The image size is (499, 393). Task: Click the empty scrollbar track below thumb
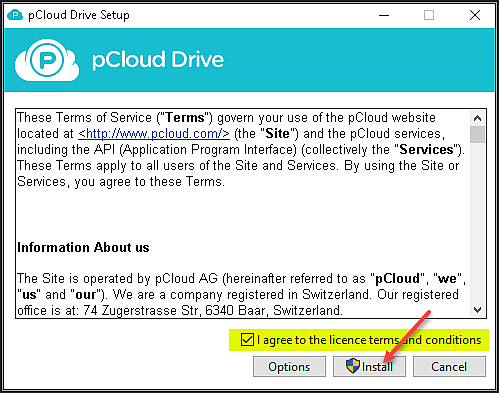477,223
